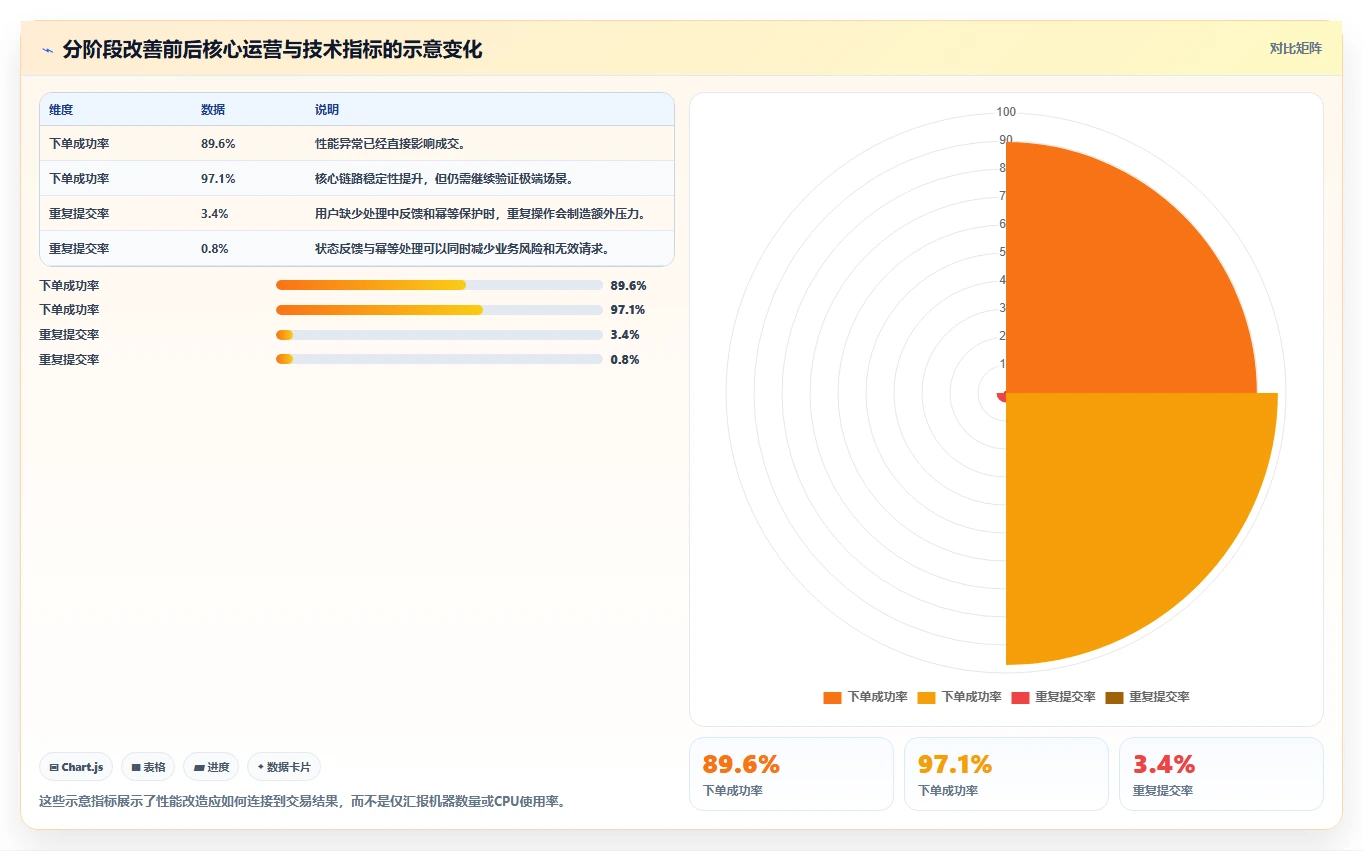1363x851 pixels.
Task: Click the 89.6% progress bar
Action: [439, 286]
